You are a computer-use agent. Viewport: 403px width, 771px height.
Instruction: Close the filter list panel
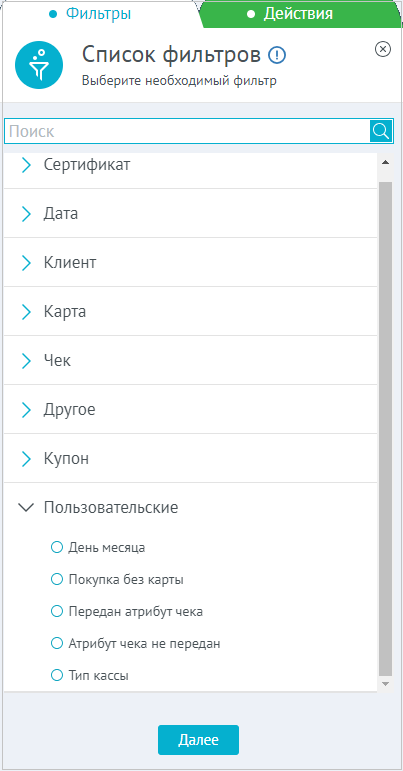(x=383, y=49)
